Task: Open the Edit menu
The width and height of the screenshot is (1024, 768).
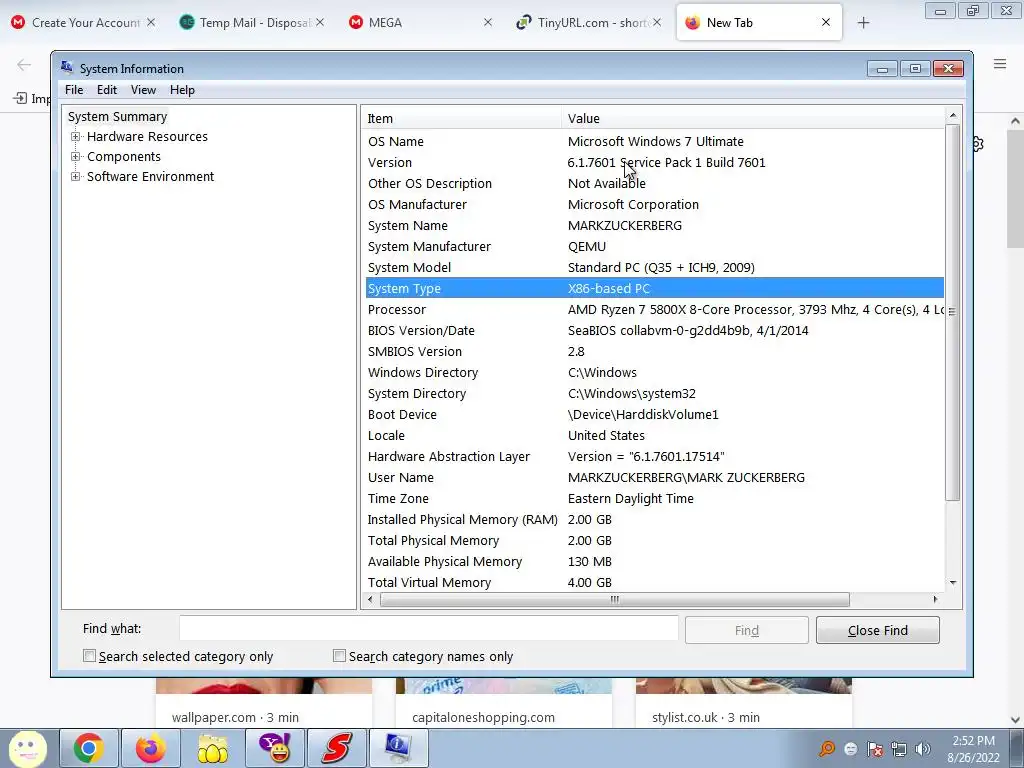Action: click(x=106, y=90)
